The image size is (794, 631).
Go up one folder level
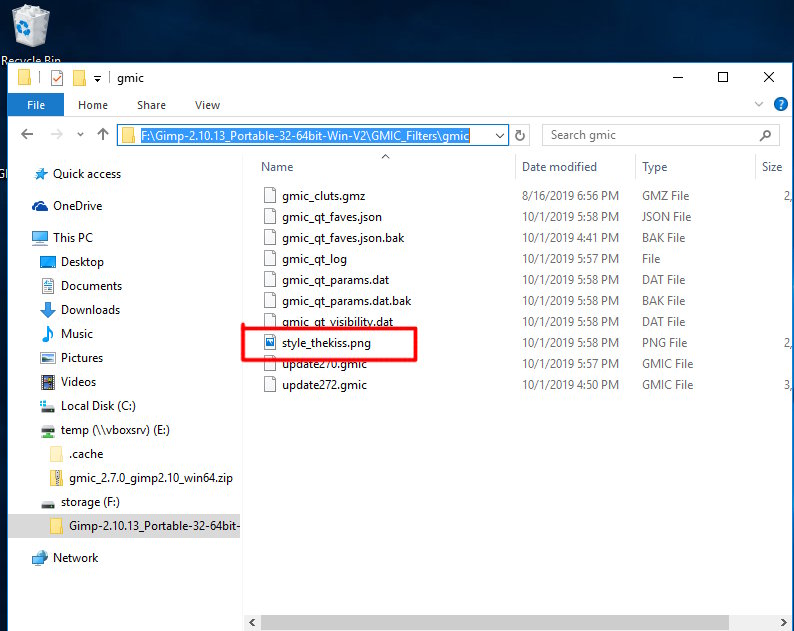tap(103, 134)
